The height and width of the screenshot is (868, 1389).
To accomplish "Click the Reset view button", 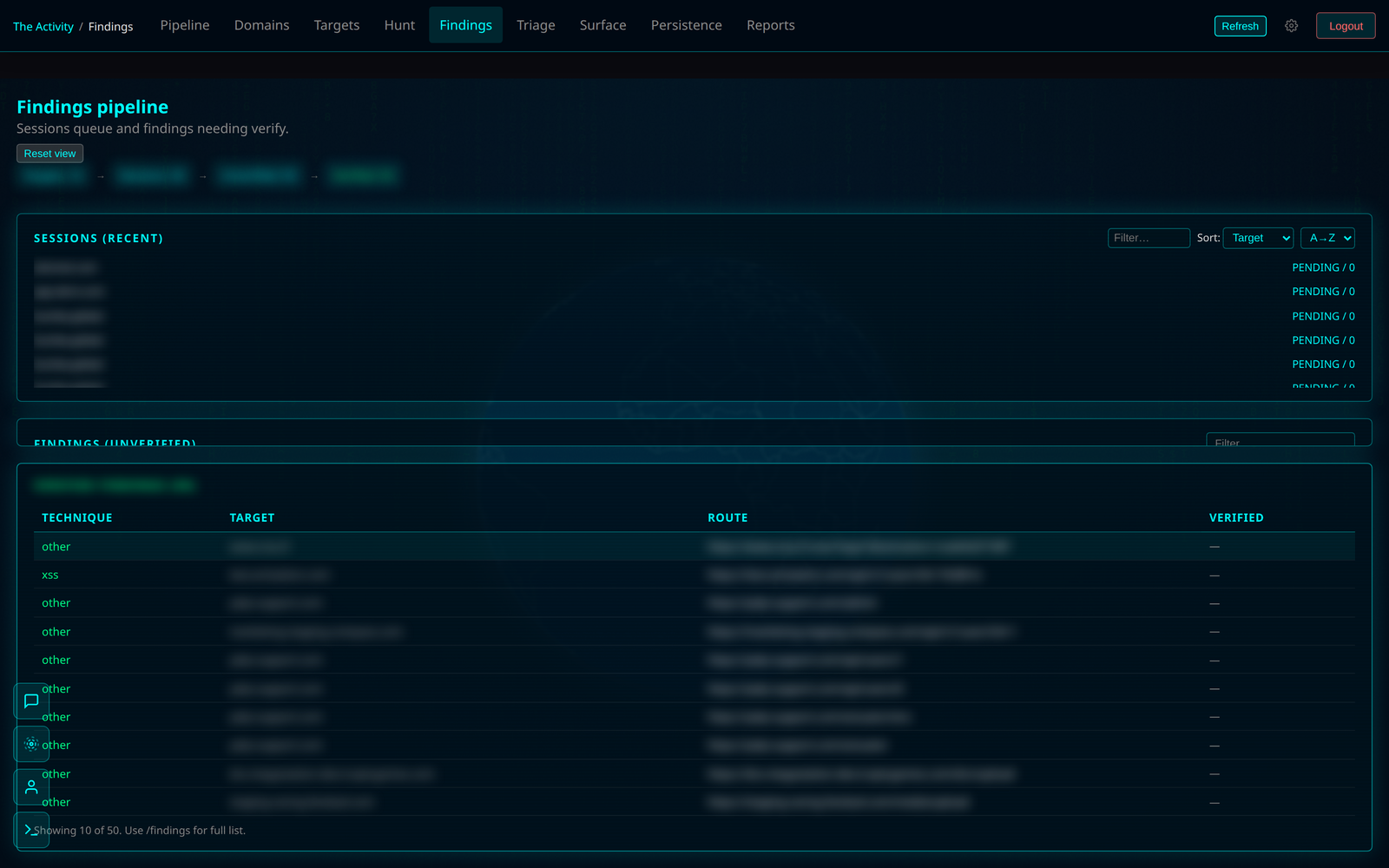I will pyautogui.click(x=49, y=154).
